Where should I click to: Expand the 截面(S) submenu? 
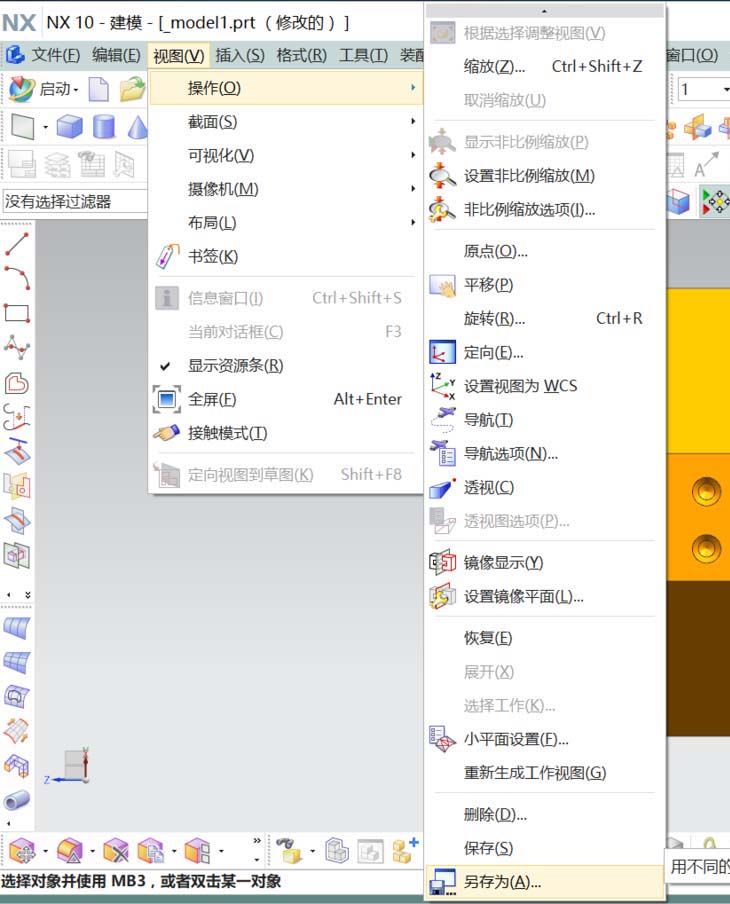click(287, 122)
